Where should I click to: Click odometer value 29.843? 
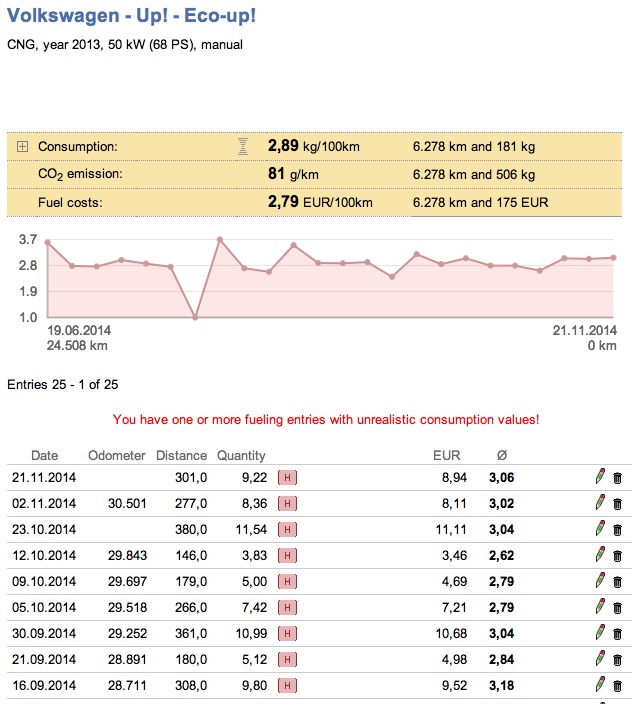click(x=127, y=556)
